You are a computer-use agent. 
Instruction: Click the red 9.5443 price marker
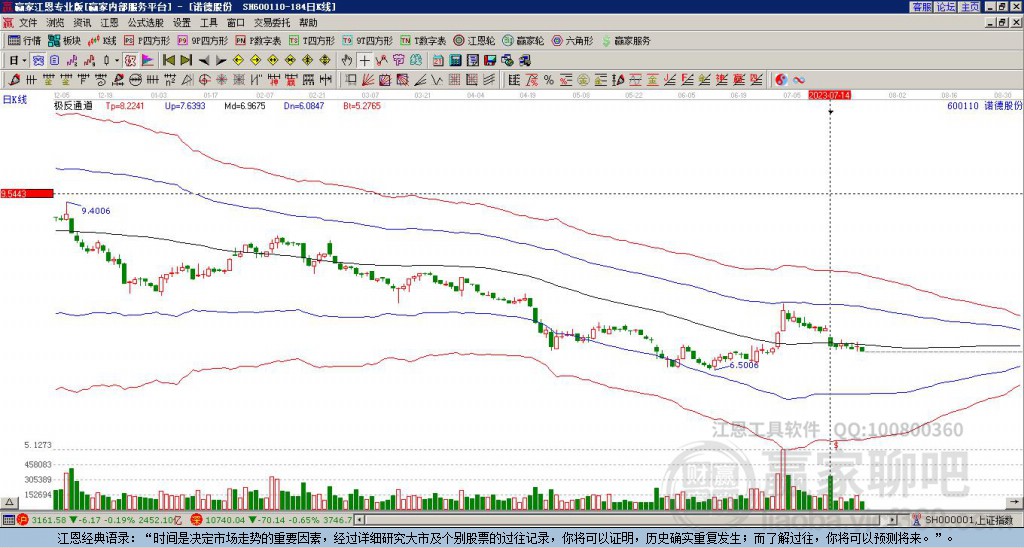coord(27,193)
